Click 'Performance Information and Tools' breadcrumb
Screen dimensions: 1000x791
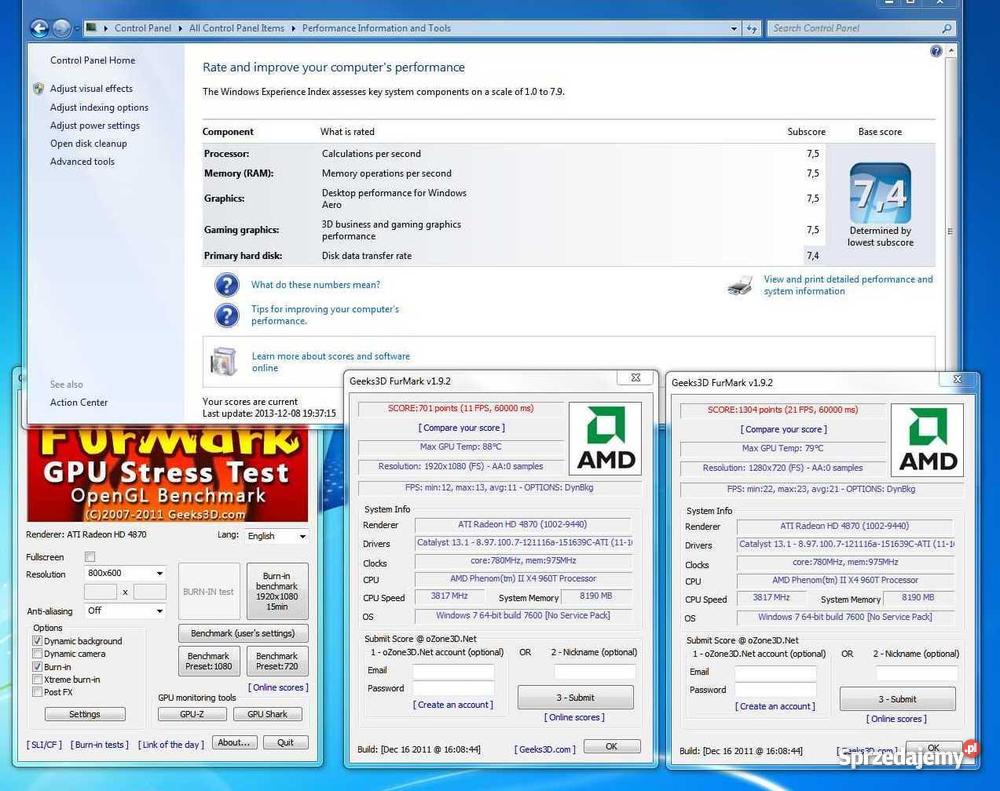click(x=376, y=28)
